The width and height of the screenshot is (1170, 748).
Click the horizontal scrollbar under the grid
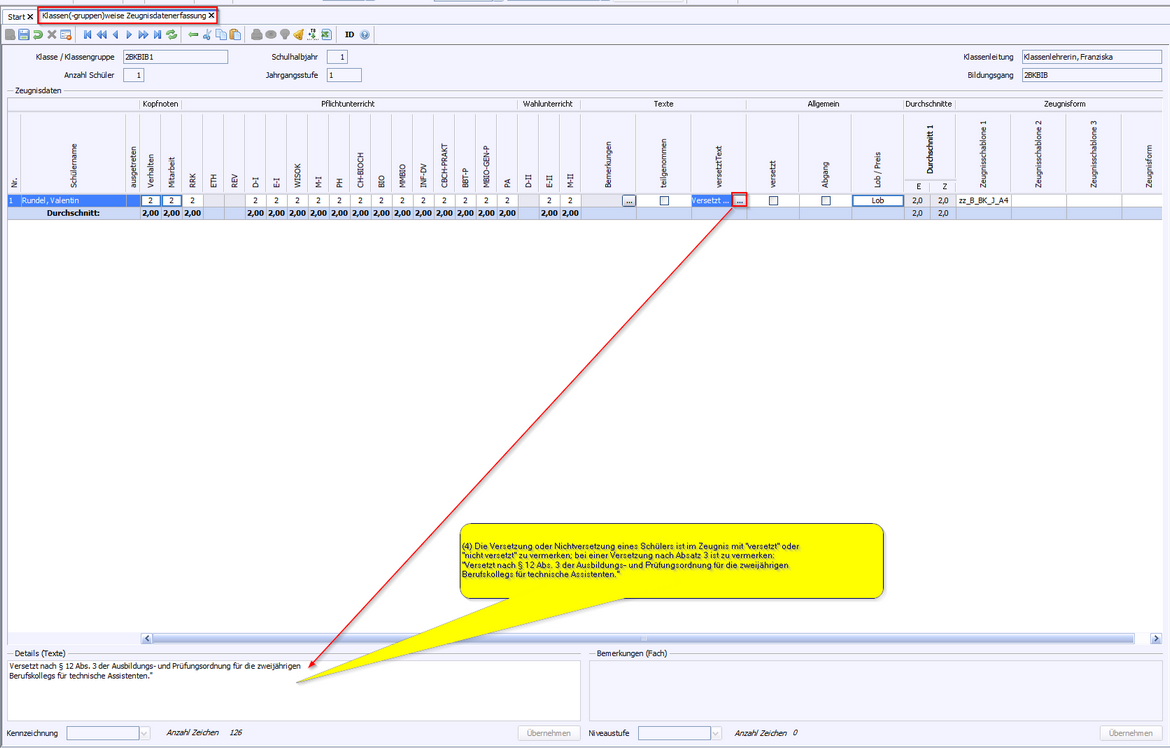click(x=640, y=638)
